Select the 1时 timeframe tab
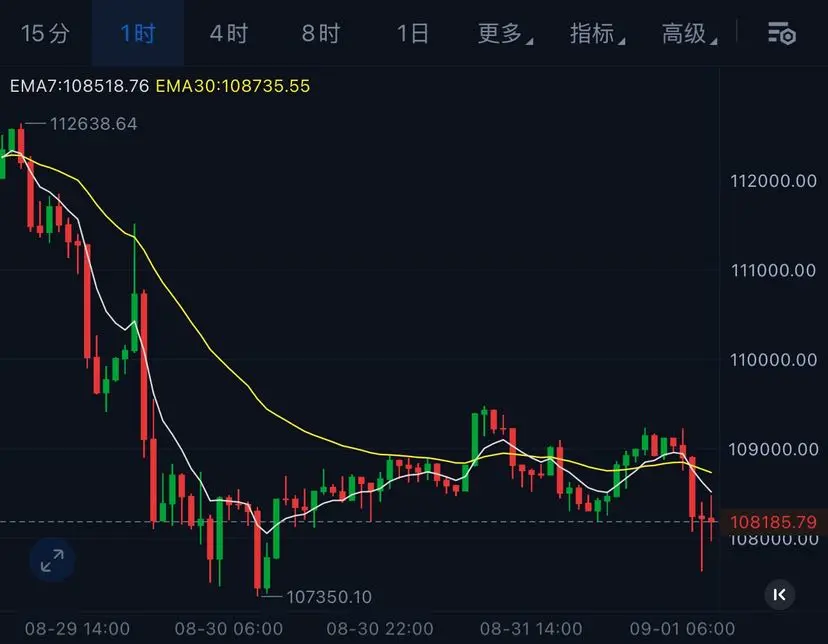 point(138,33)
